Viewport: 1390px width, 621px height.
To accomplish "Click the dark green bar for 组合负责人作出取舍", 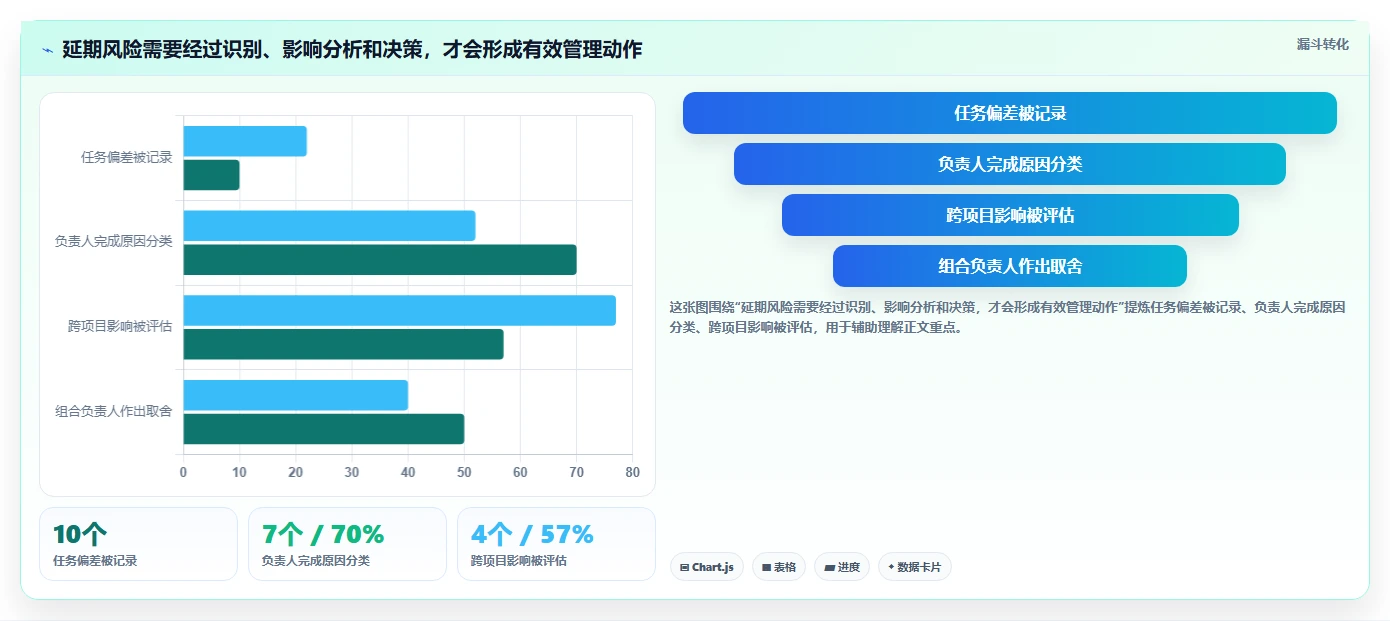I will tap(323, 429).
